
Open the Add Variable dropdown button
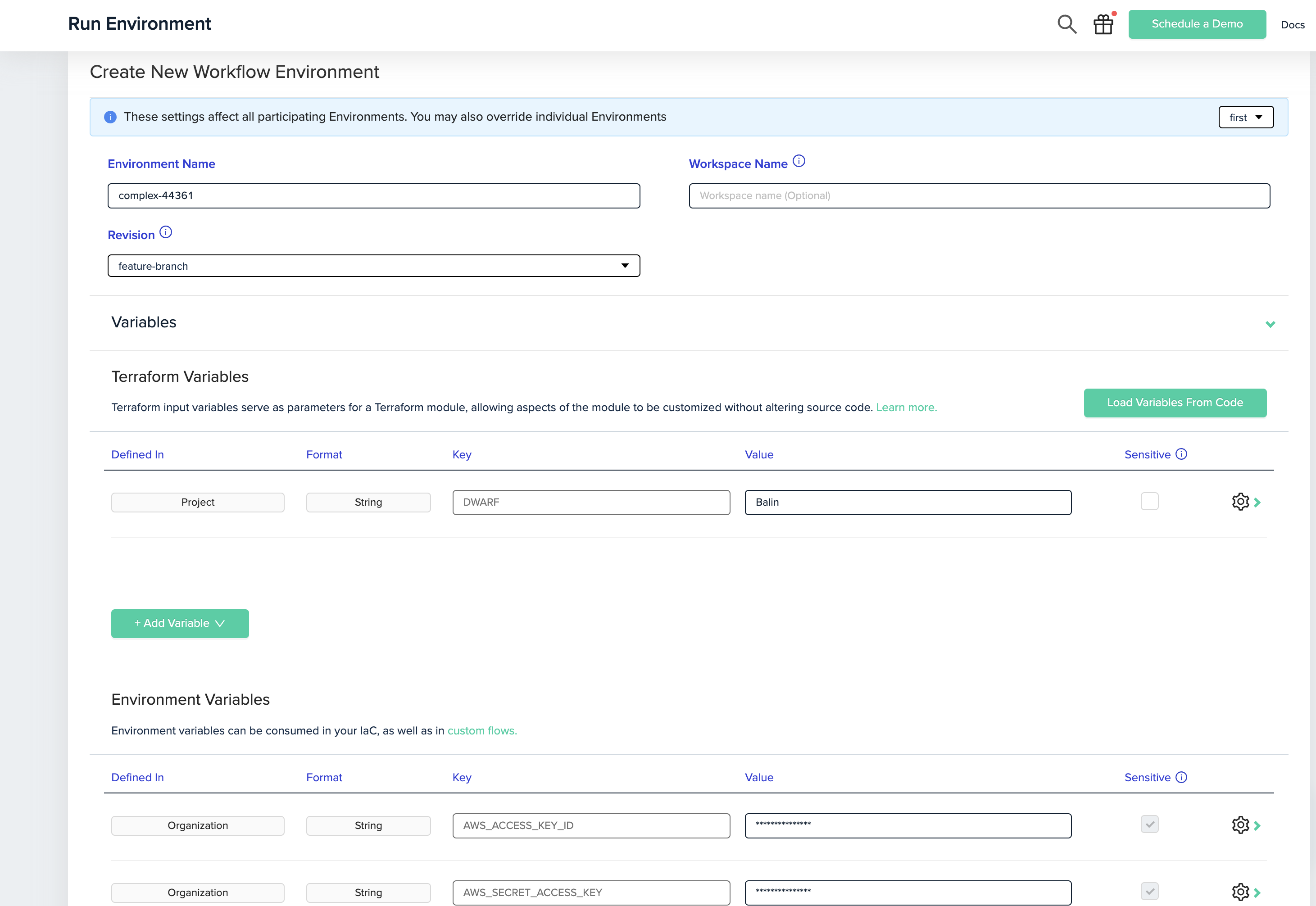click(179, 623)
